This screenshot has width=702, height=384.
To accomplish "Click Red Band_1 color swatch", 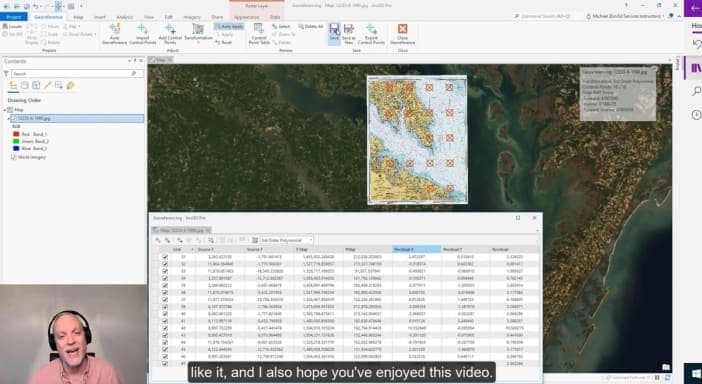I will coord(16,134).
